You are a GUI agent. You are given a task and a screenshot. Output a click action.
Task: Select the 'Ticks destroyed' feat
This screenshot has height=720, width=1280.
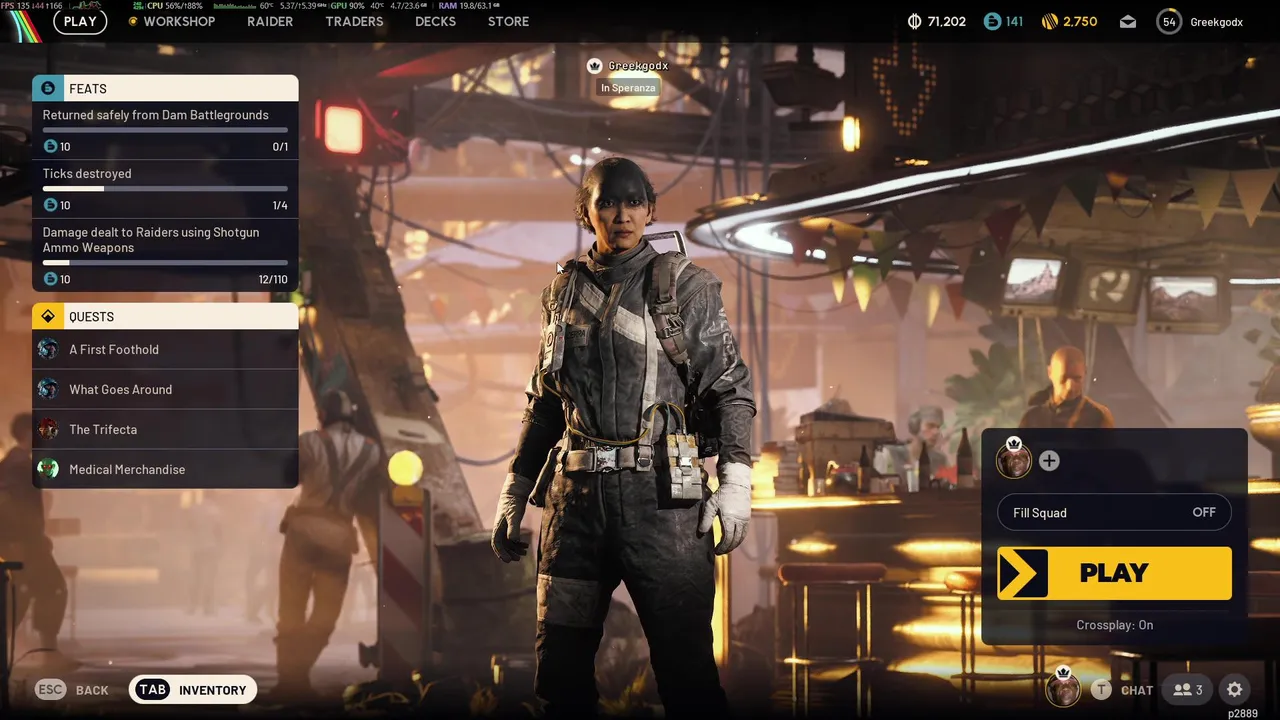(x=165, y=189)
